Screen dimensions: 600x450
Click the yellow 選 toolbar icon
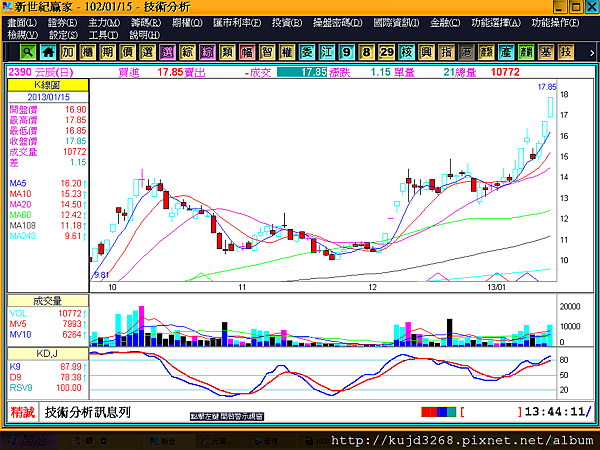pos(147,52)
